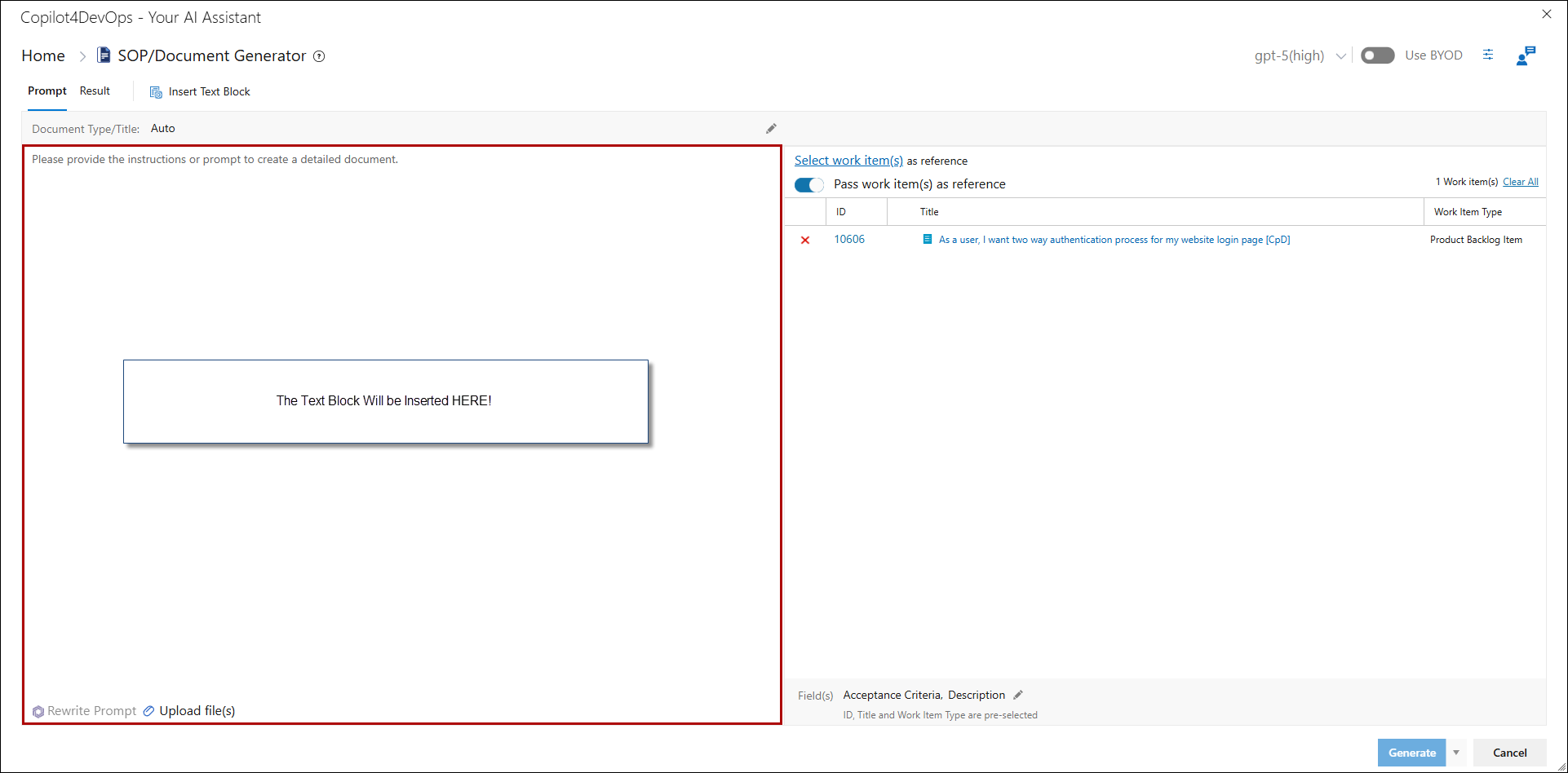Screen dimensions: 1568x773
Task: Select the Prompt tab
Action: 47,91
